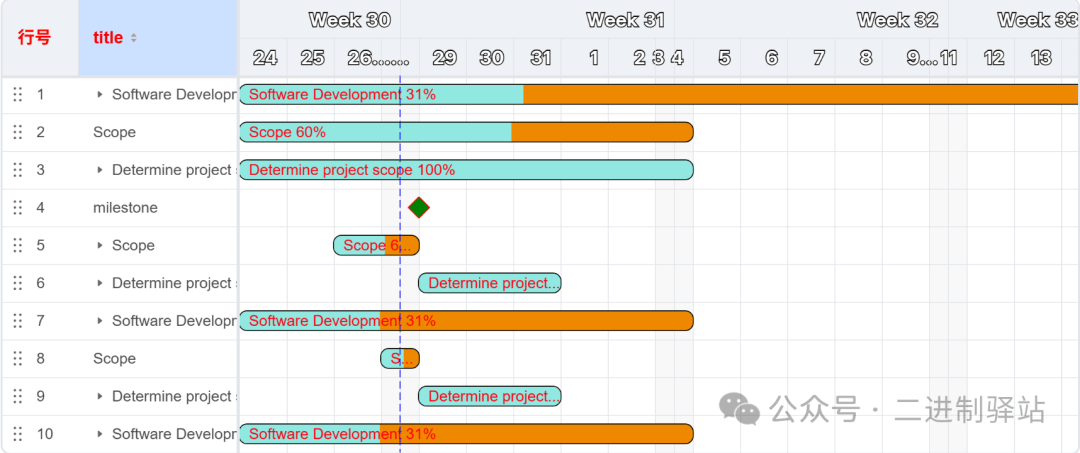Image resolution: width=1080 pixels, height=453 pixels.
Task: Expand the Determine project row 9 arrow
Action: point(100,397)
